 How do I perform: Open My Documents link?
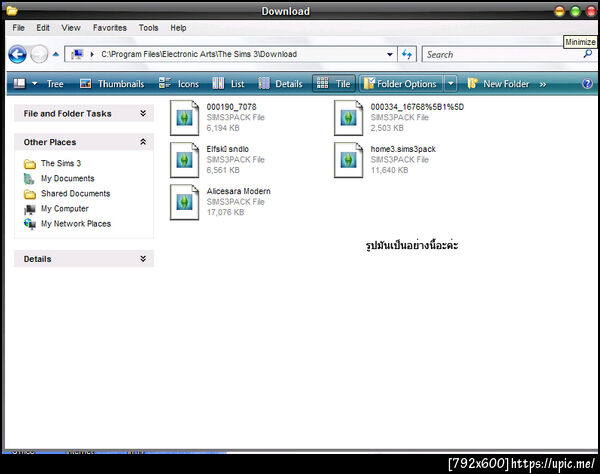pos(67,178)
